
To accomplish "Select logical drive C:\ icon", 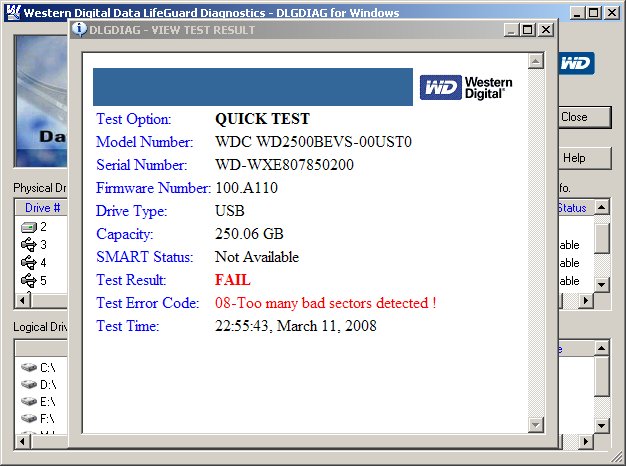I will coord(29,367).
